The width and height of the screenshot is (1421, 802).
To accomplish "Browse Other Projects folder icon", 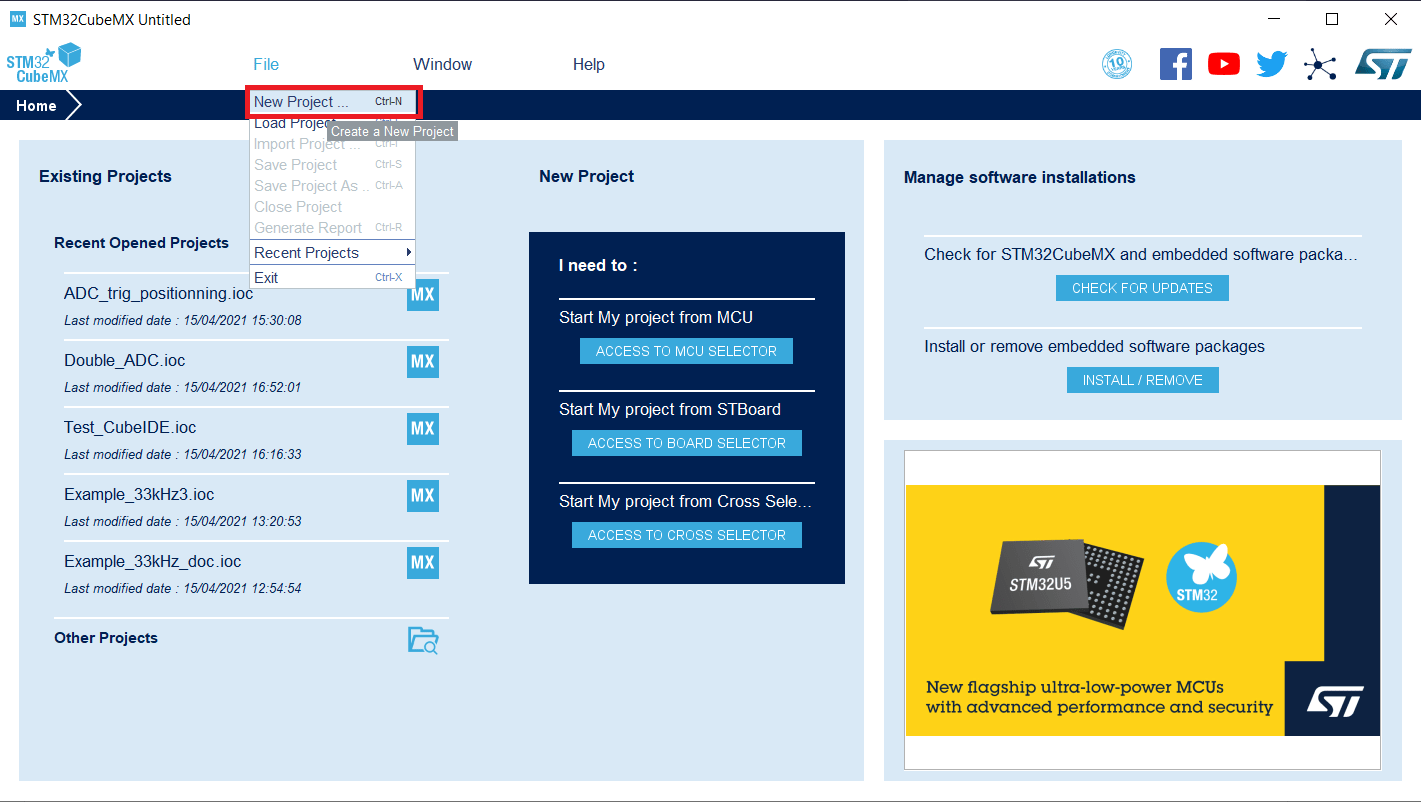I will [x=423, y=640].
